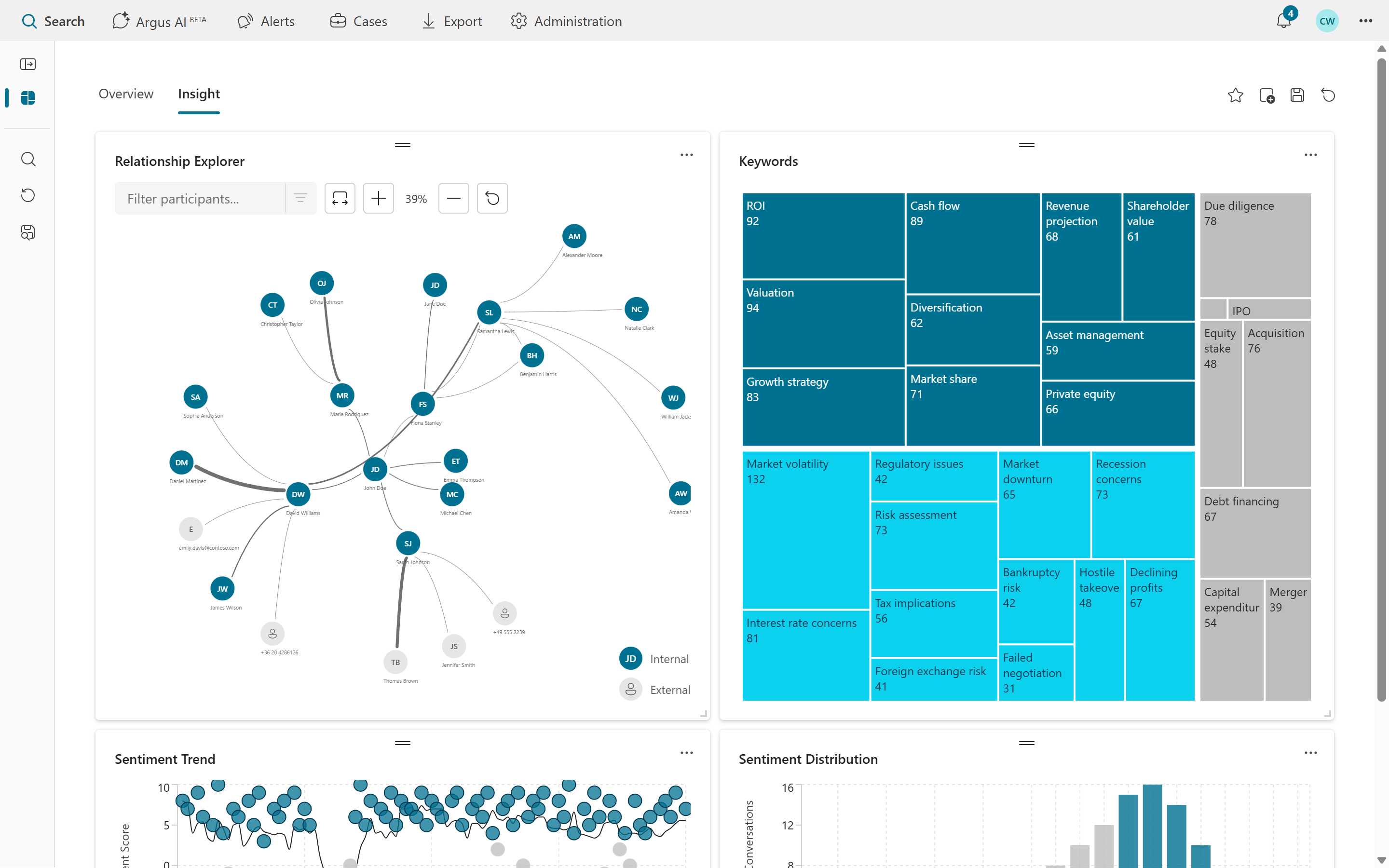Open Argus AI beta
This screenshot has height=868, width=1389.
(160, 21)
